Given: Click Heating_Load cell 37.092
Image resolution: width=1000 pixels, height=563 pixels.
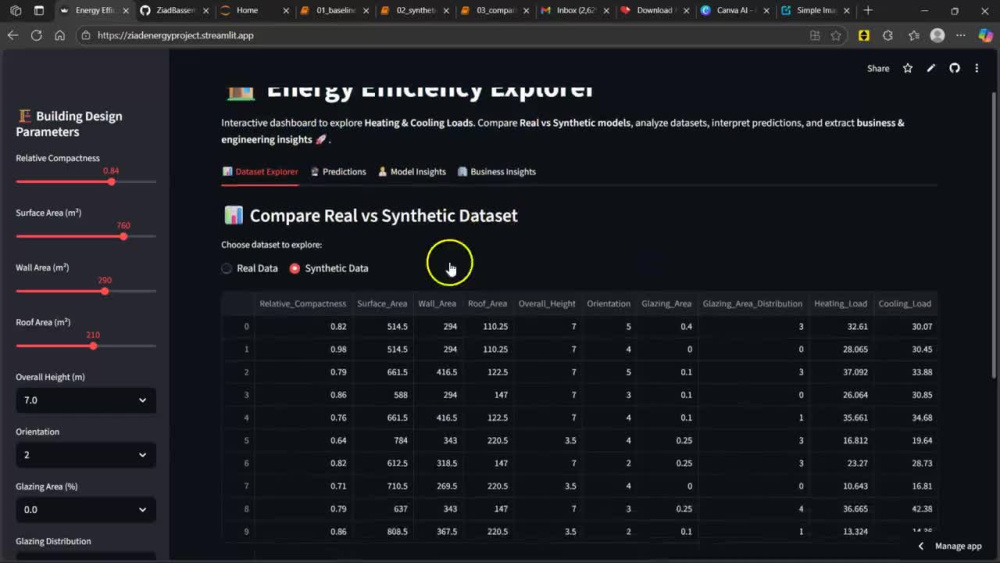Looking at the screenshot, I should click(841, 372).
